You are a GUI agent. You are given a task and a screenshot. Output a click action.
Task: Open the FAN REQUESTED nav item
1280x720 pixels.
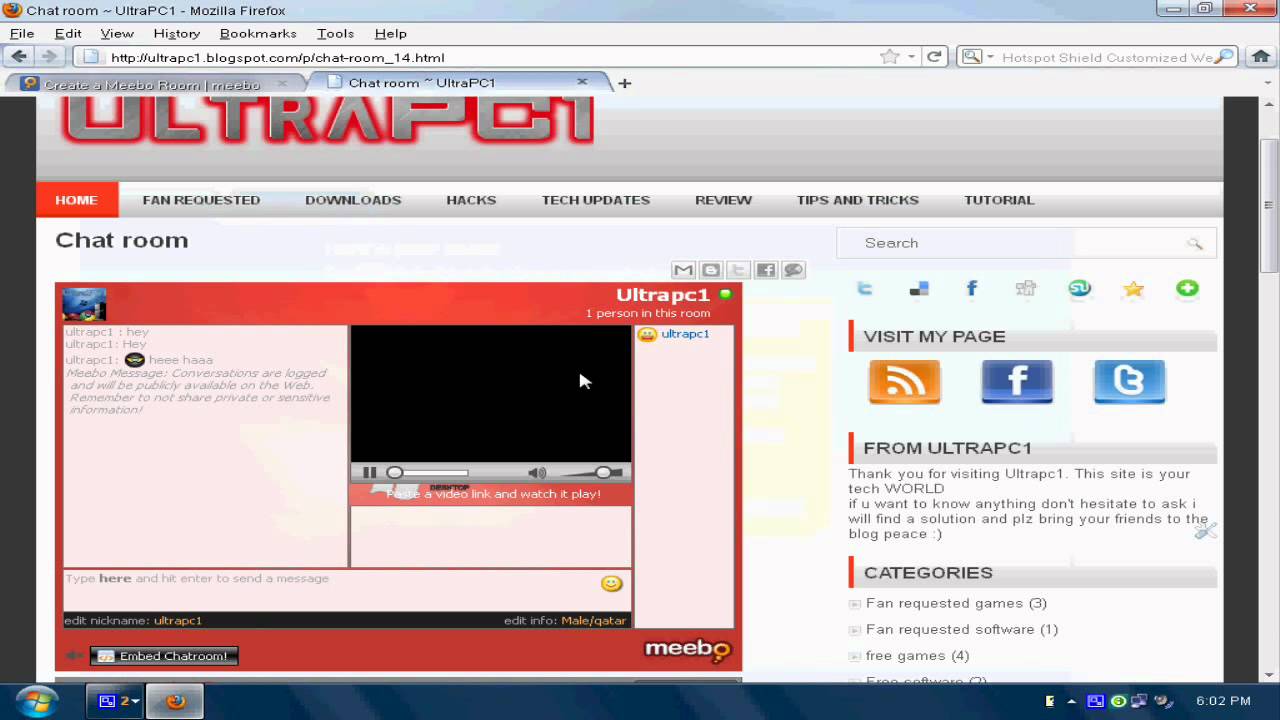click(201, 200)
